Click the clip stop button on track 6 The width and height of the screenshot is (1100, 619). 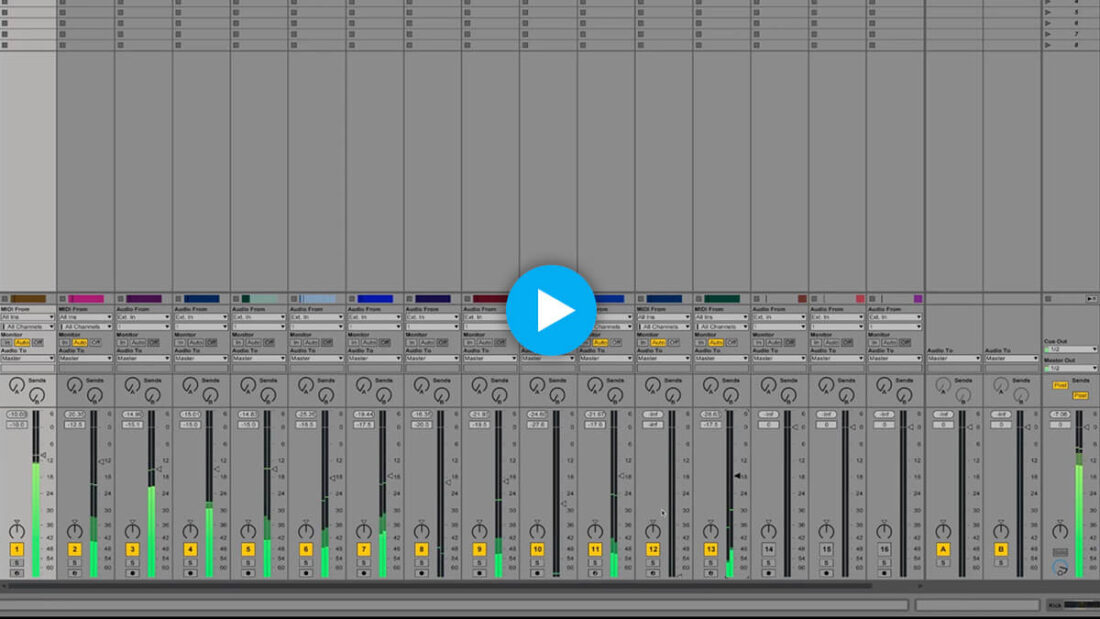(x=294, y=299)
